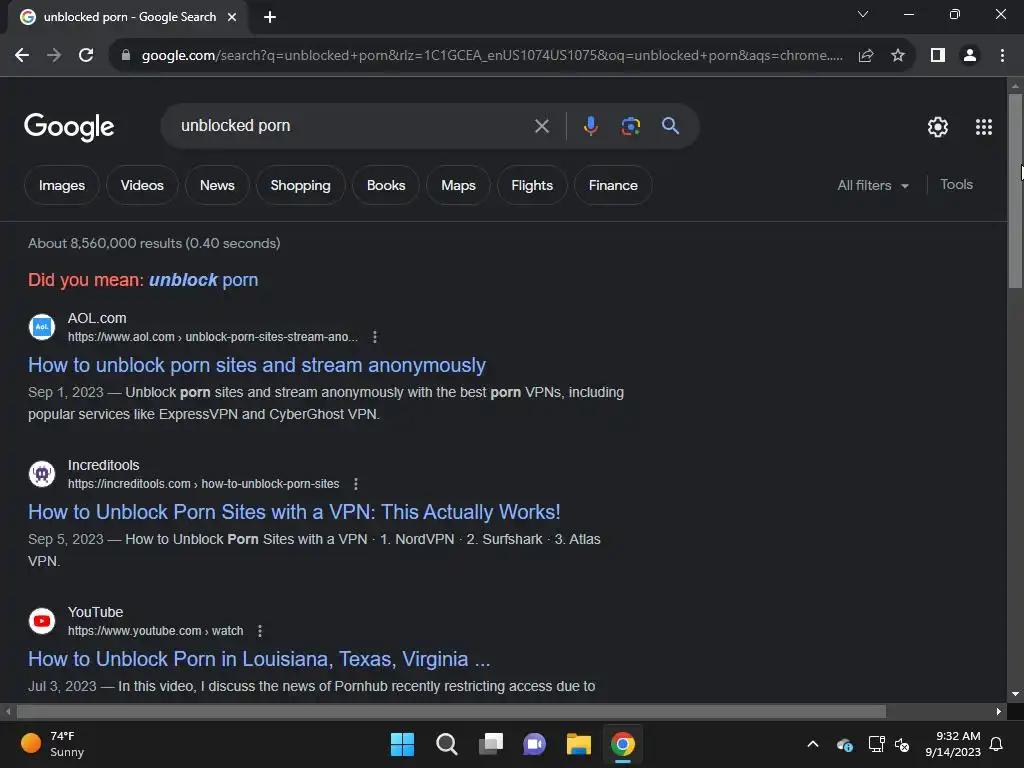
Task: Click the Google logo
Action: click(x=69, y=127)
